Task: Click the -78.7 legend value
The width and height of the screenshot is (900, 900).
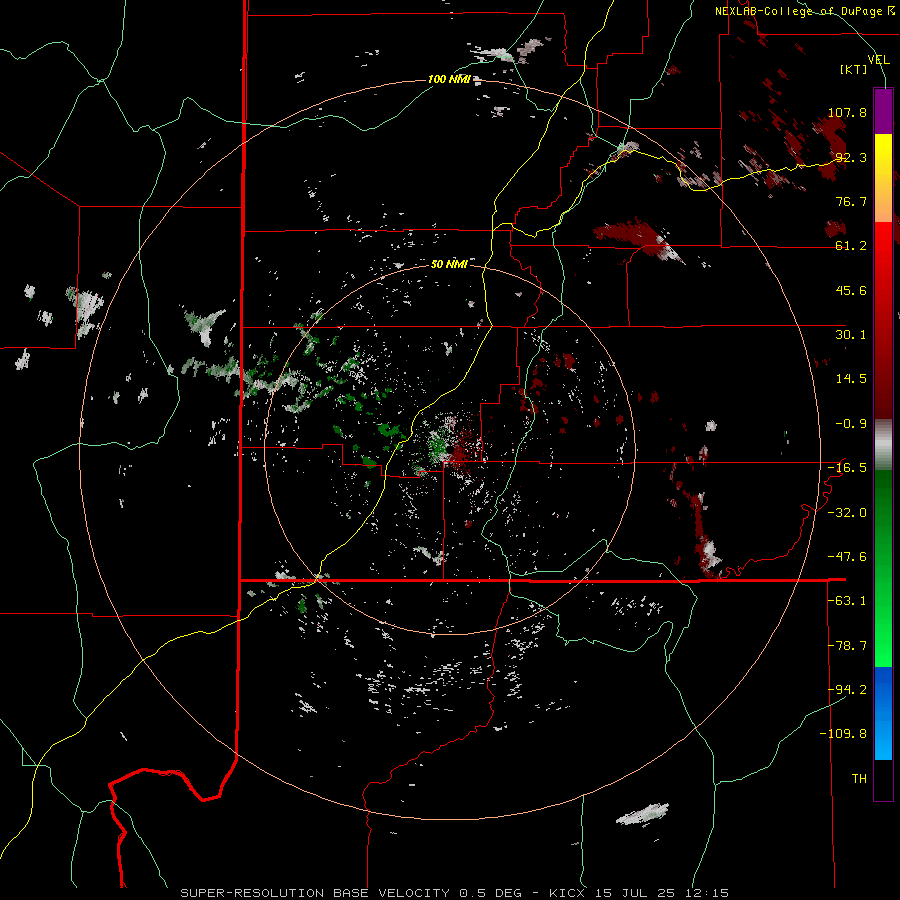Action: tap(847, 646)
